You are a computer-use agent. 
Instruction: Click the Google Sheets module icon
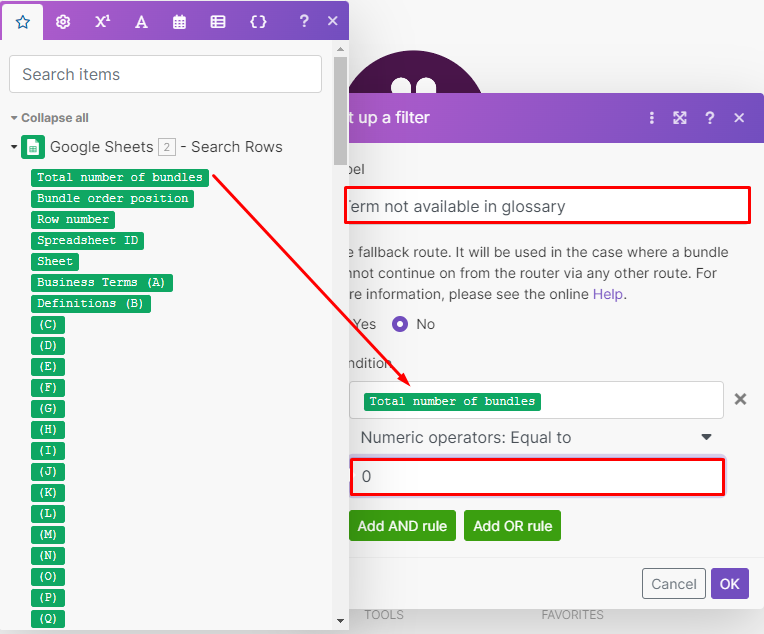point(33,147)
